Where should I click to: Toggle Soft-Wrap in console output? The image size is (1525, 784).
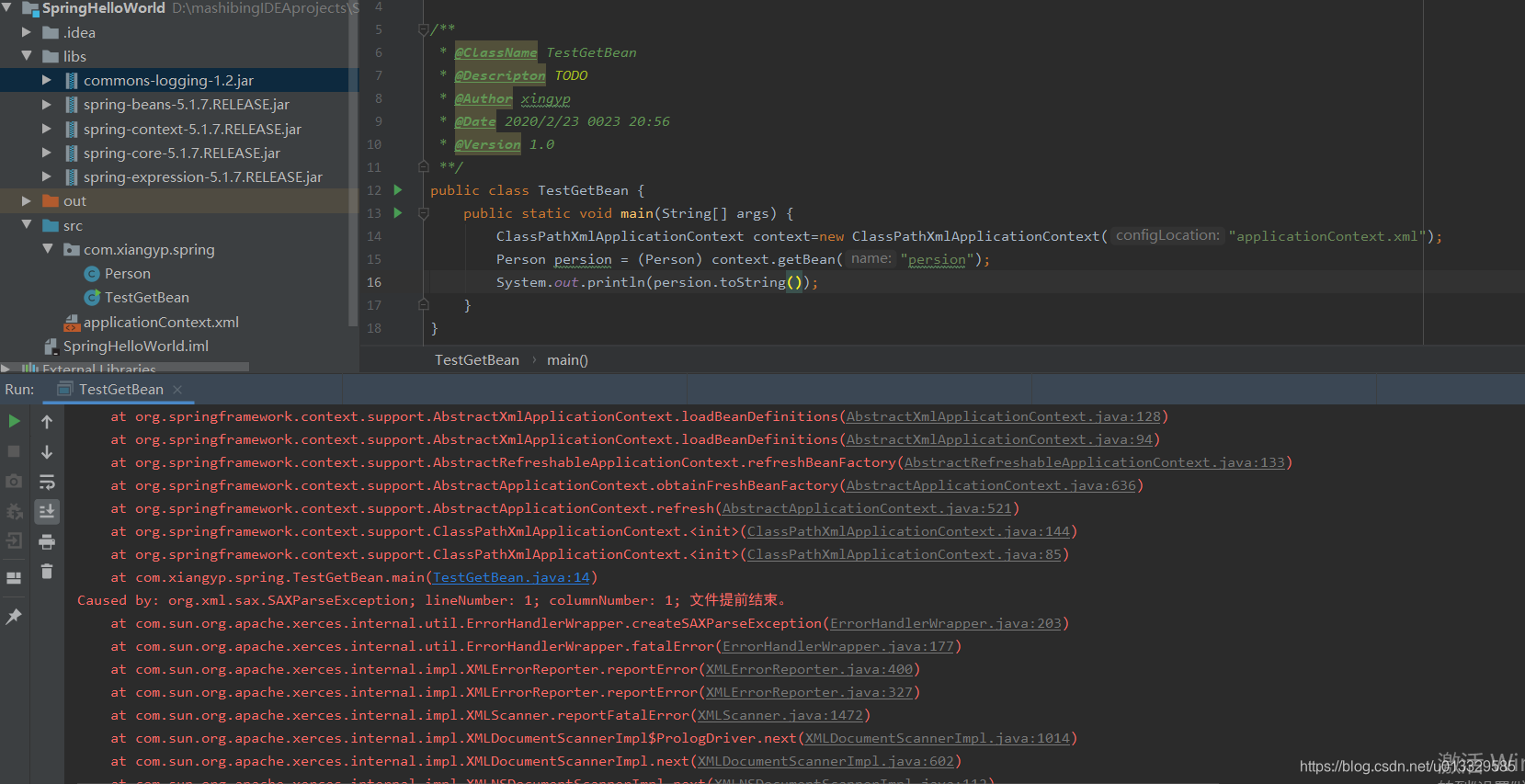pos(47,482)
